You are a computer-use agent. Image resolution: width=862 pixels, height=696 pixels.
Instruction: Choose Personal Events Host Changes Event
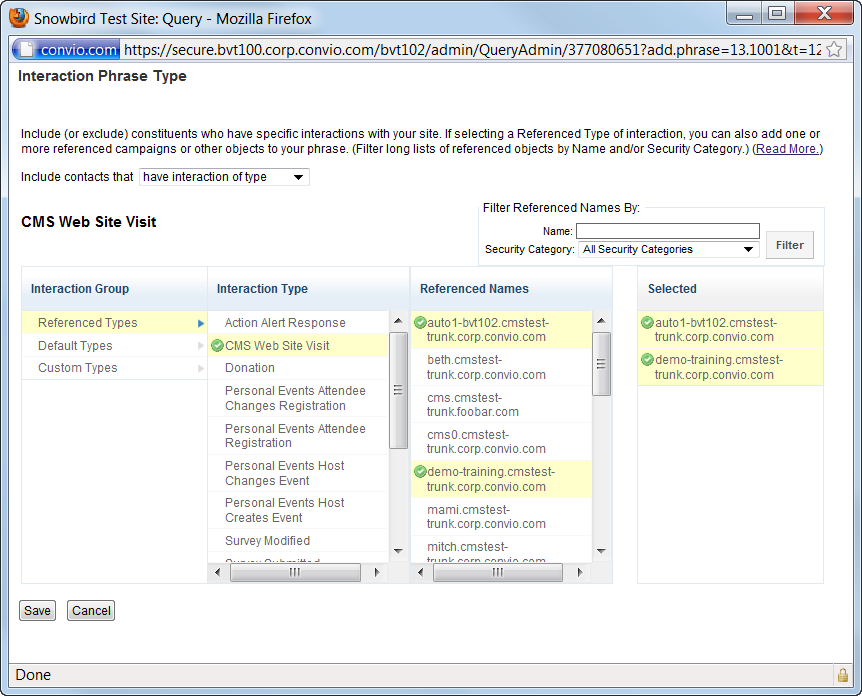pyautogui.click(x=298, y=473)
